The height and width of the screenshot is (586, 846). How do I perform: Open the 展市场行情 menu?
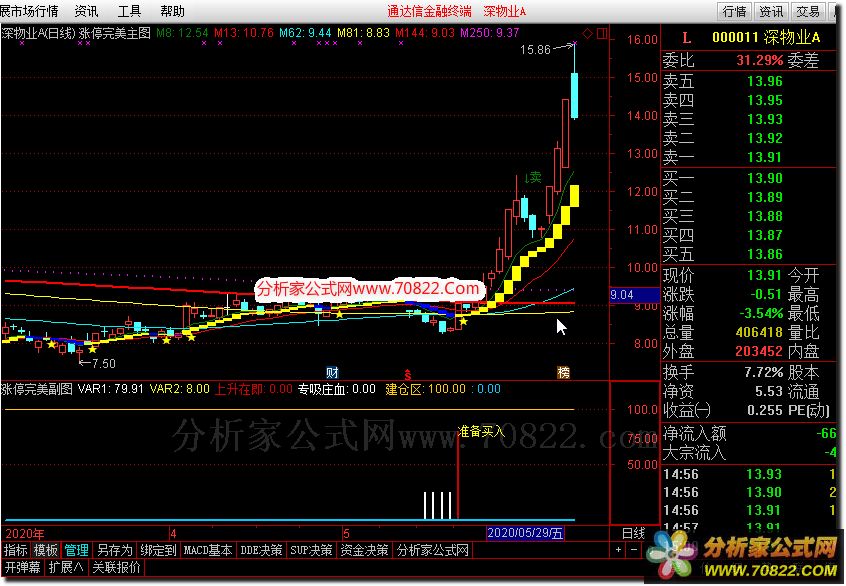[30, 11]
